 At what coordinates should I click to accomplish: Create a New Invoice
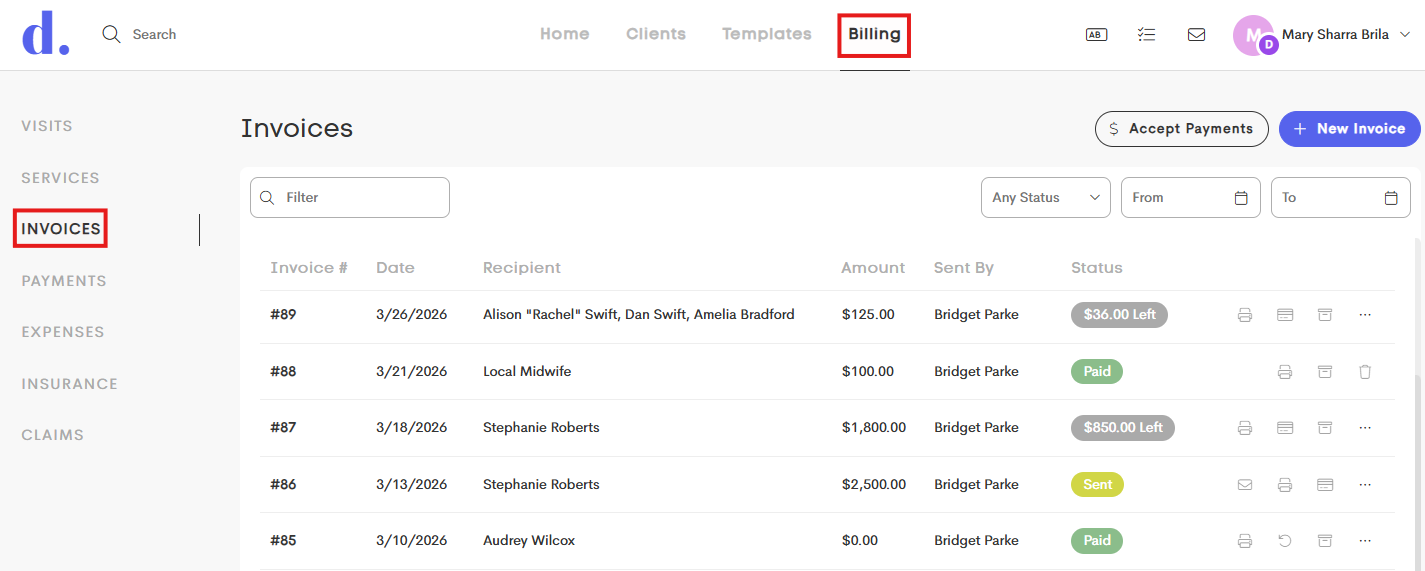(x=1350, y=129)
